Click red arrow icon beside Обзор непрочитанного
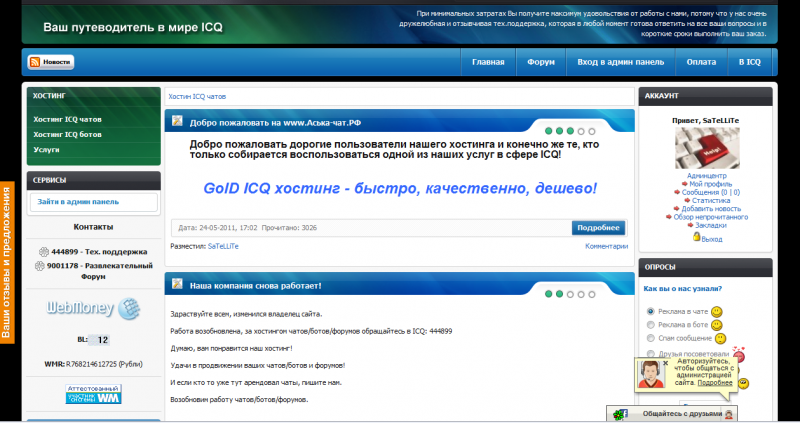Screen dimensions: 800x423 click(x=668, y=217)
